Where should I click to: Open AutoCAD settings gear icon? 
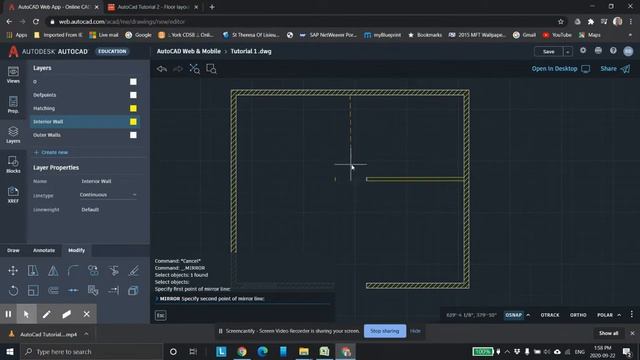(583, 51)
